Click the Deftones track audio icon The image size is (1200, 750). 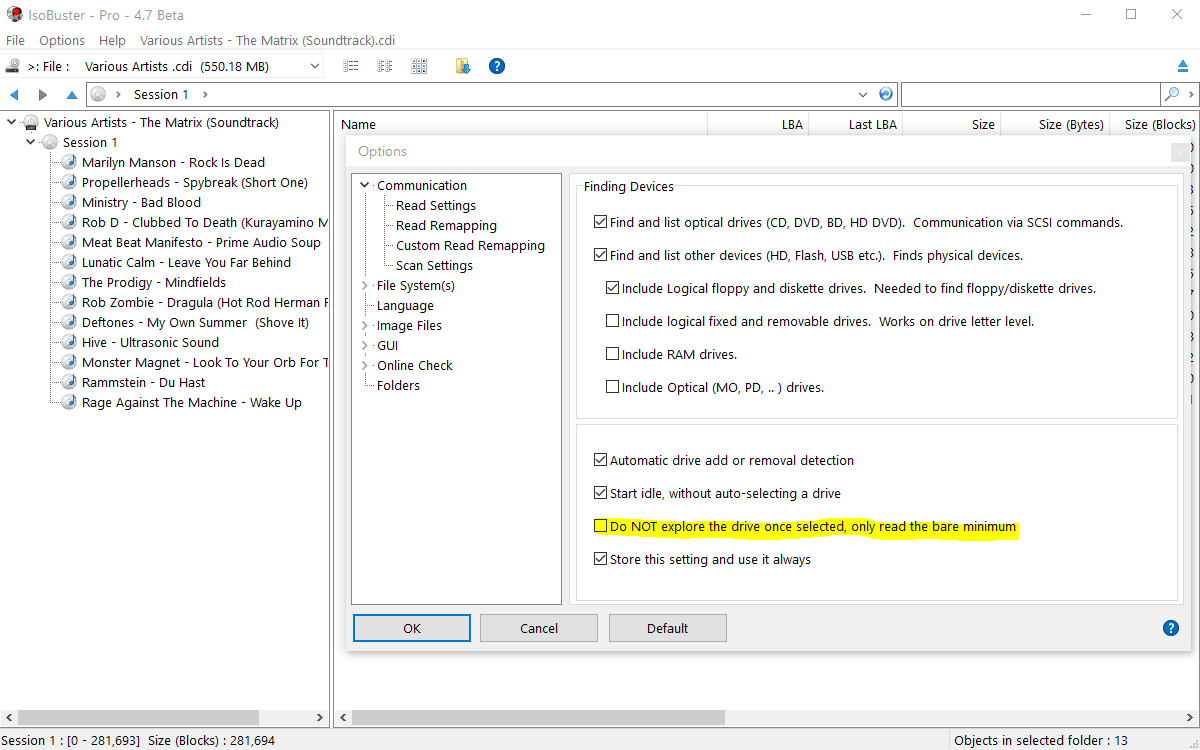click(x=69, y=322)
